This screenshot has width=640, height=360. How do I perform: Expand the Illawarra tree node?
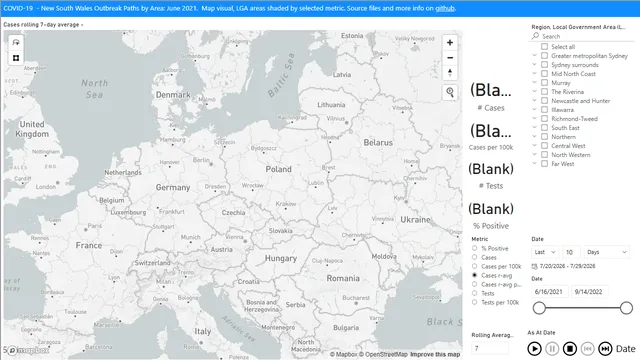[x=534, y=109]
